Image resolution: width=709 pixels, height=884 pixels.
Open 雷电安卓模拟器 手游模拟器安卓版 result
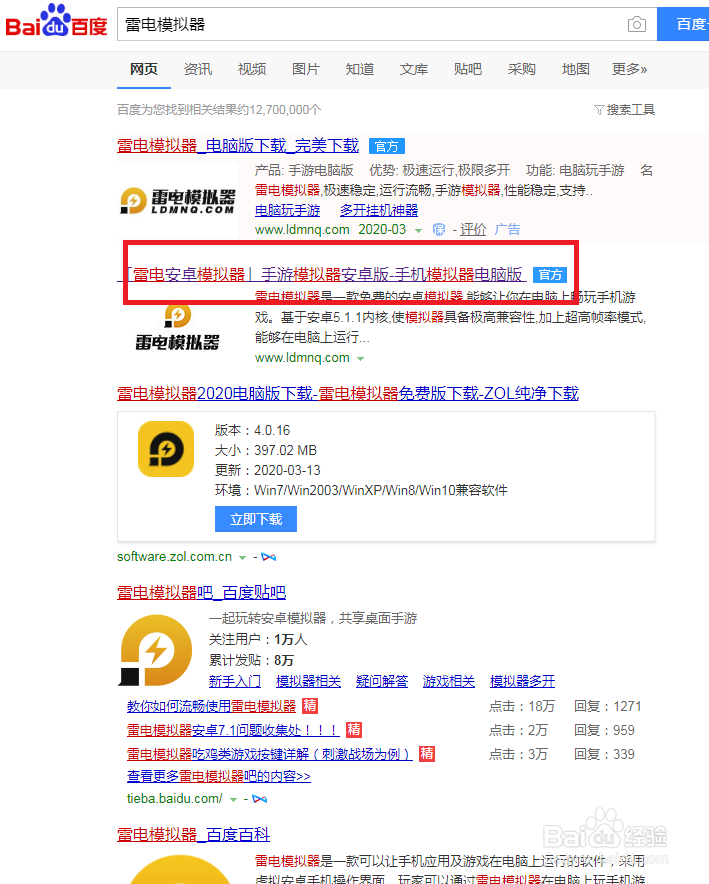coord(322,275)
